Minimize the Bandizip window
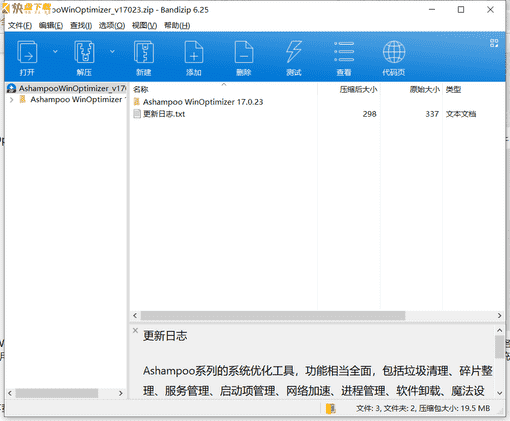510x421 pixels. click(432, 10)
